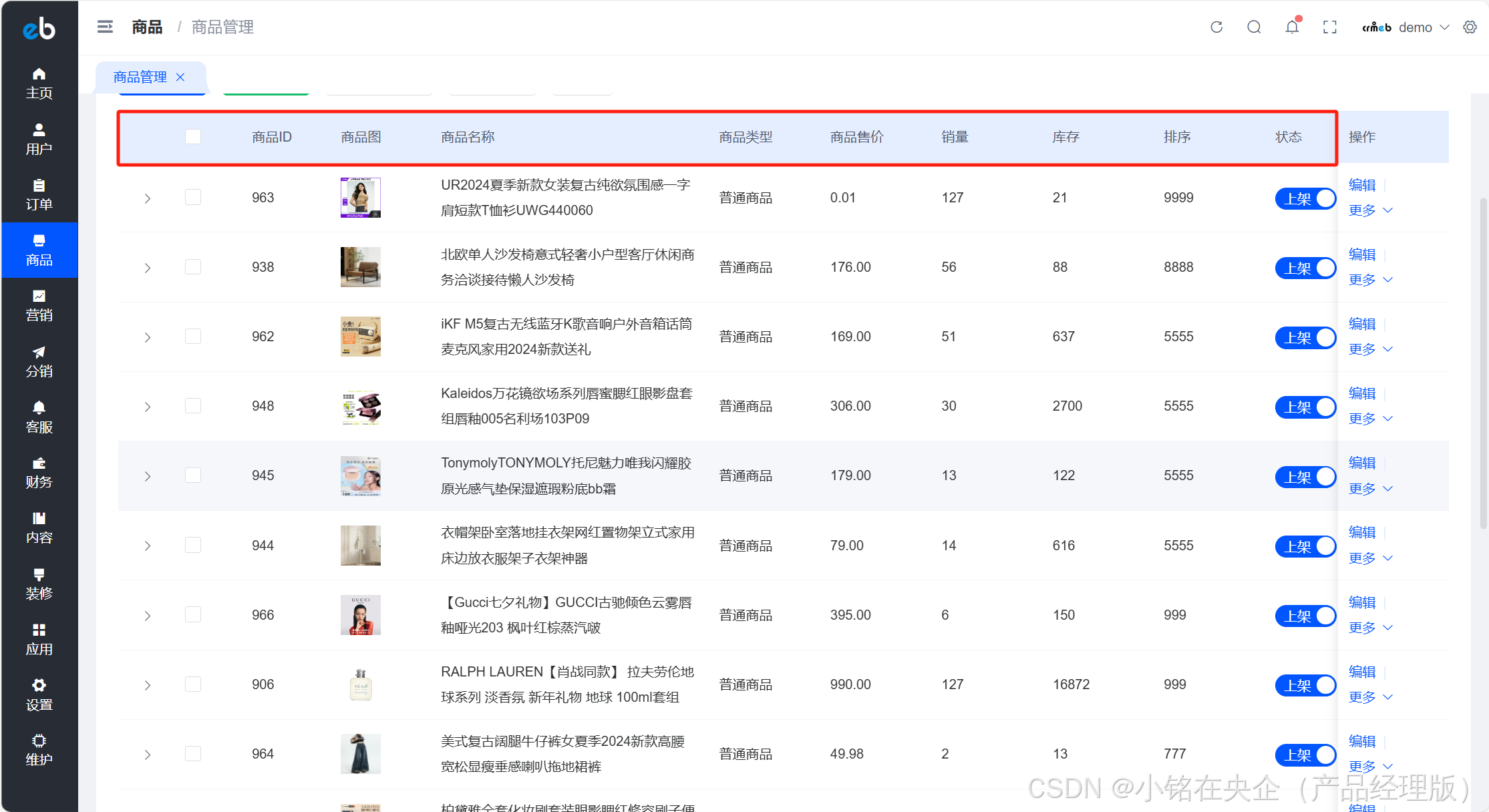The image size is (1489, 812).
Task: Toggle 上架 switch for product 963
Action: [1305, 198]
